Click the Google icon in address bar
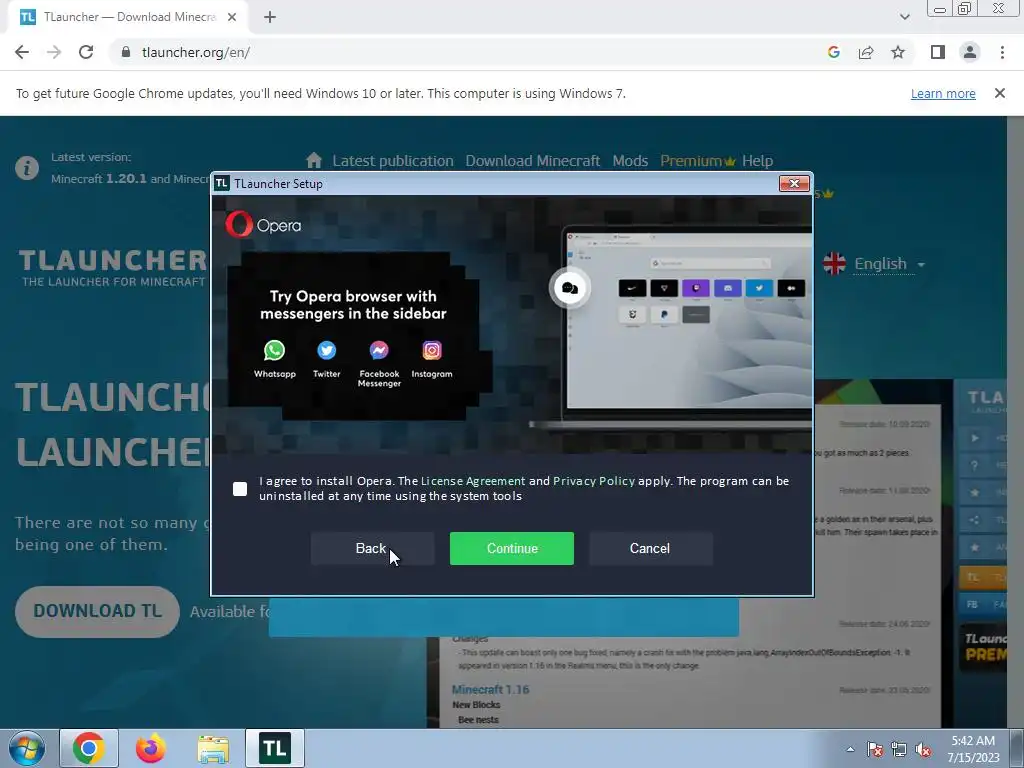Screen dimensions: 1024x768 [833, 52]
